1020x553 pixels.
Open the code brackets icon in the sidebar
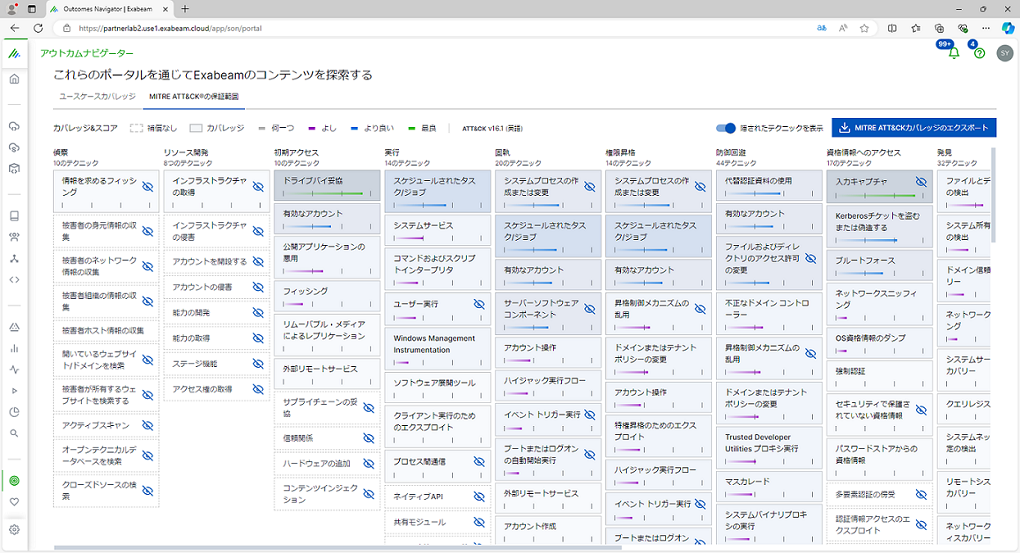point(14,280)
